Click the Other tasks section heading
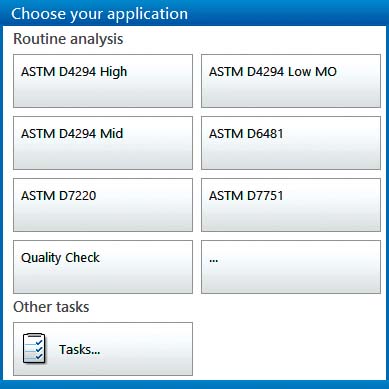Image resolution: width=389 pixels, height=389 pixels. coord(51,307)
